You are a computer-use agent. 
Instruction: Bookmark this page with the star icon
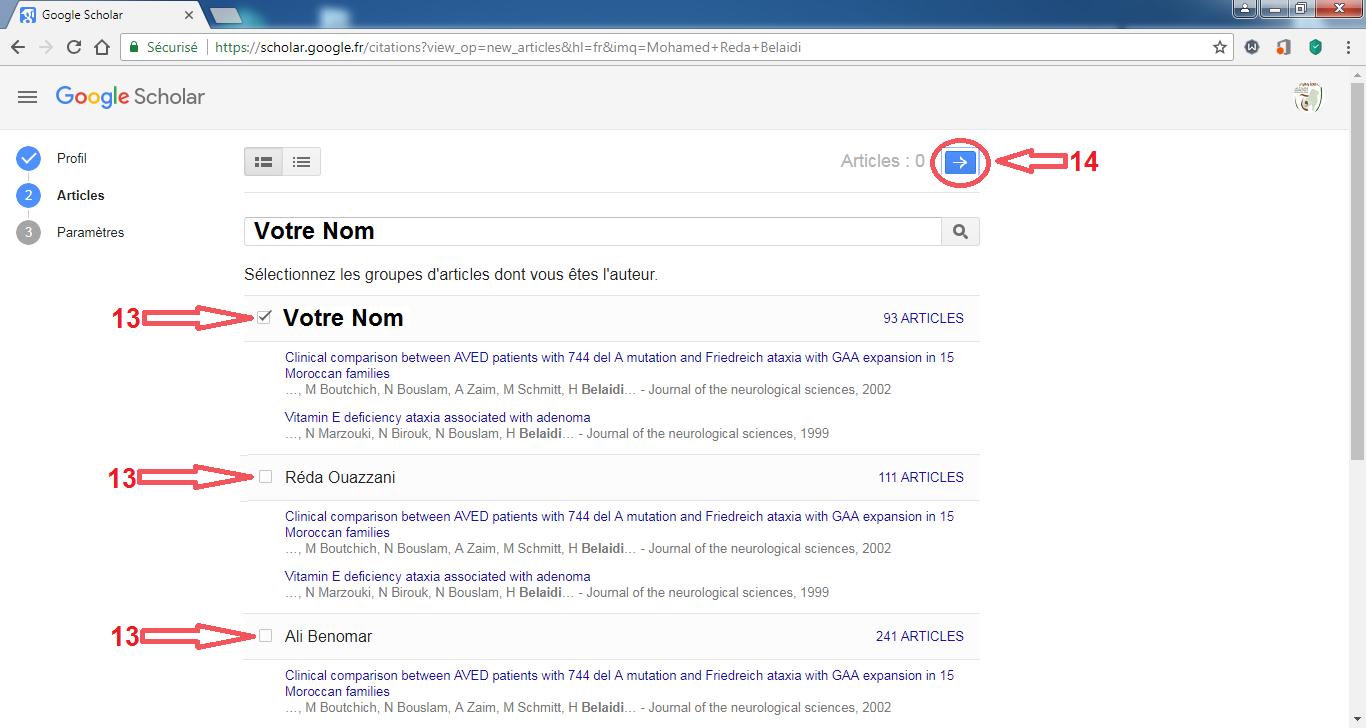[x=1220, y=47]
